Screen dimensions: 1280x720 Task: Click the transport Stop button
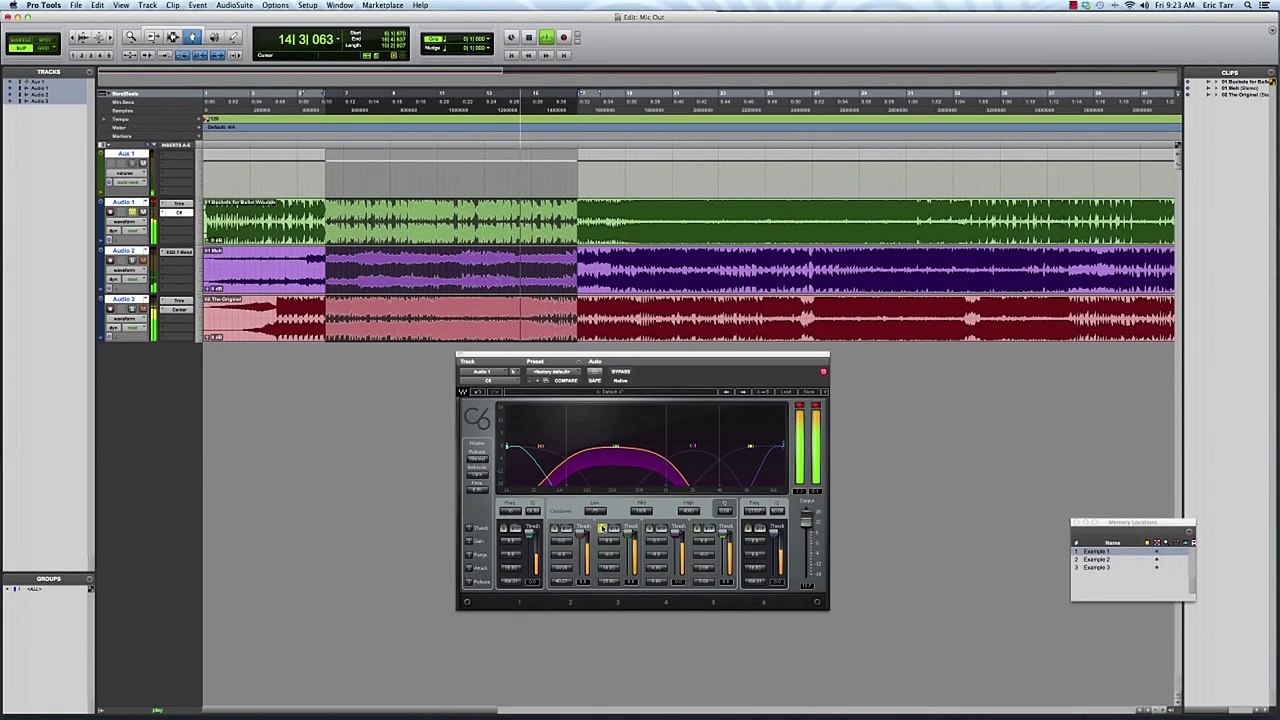point(528,37)
